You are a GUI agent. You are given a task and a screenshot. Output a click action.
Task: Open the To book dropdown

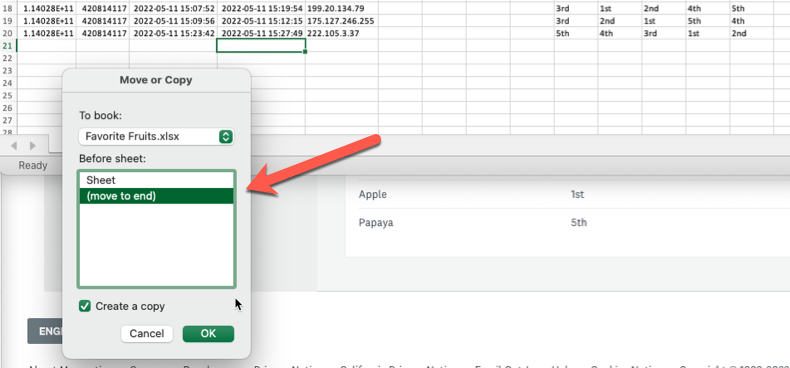(156, 136)
